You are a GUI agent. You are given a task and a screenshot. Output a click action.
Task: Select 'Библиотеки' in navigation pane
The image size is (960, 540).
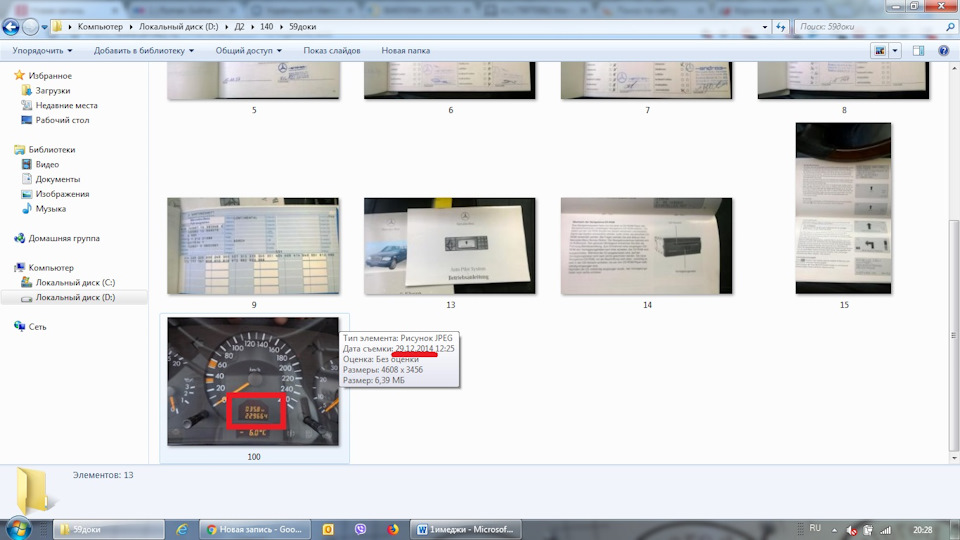(x=51, y=149)
